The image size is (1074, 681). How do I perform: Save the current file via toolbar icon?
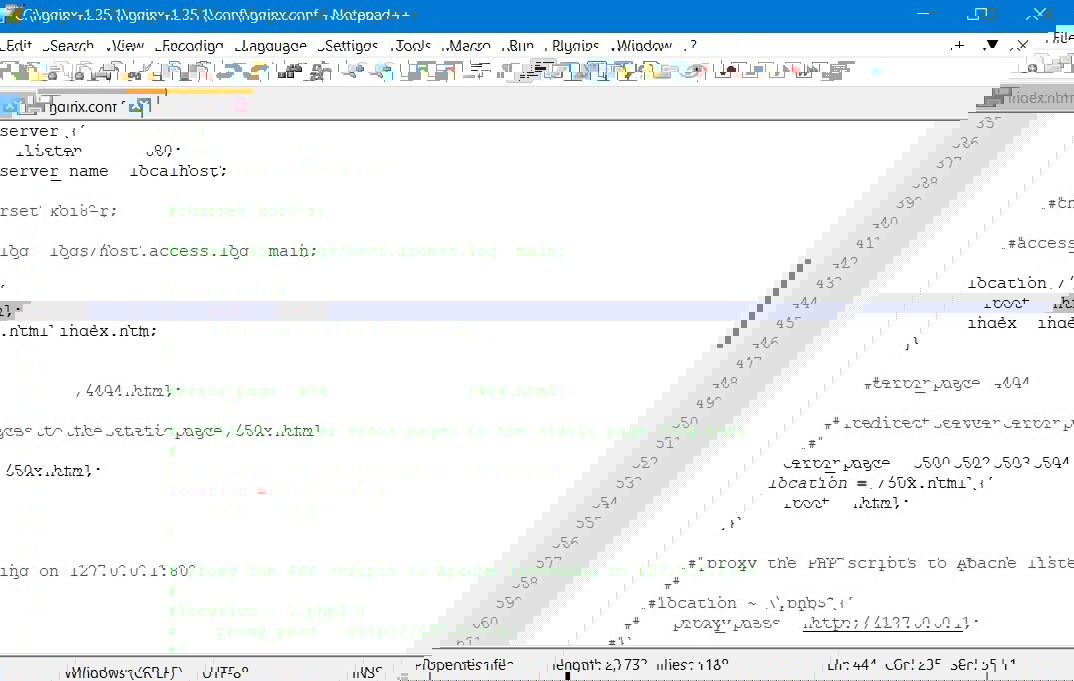(53, 71)
